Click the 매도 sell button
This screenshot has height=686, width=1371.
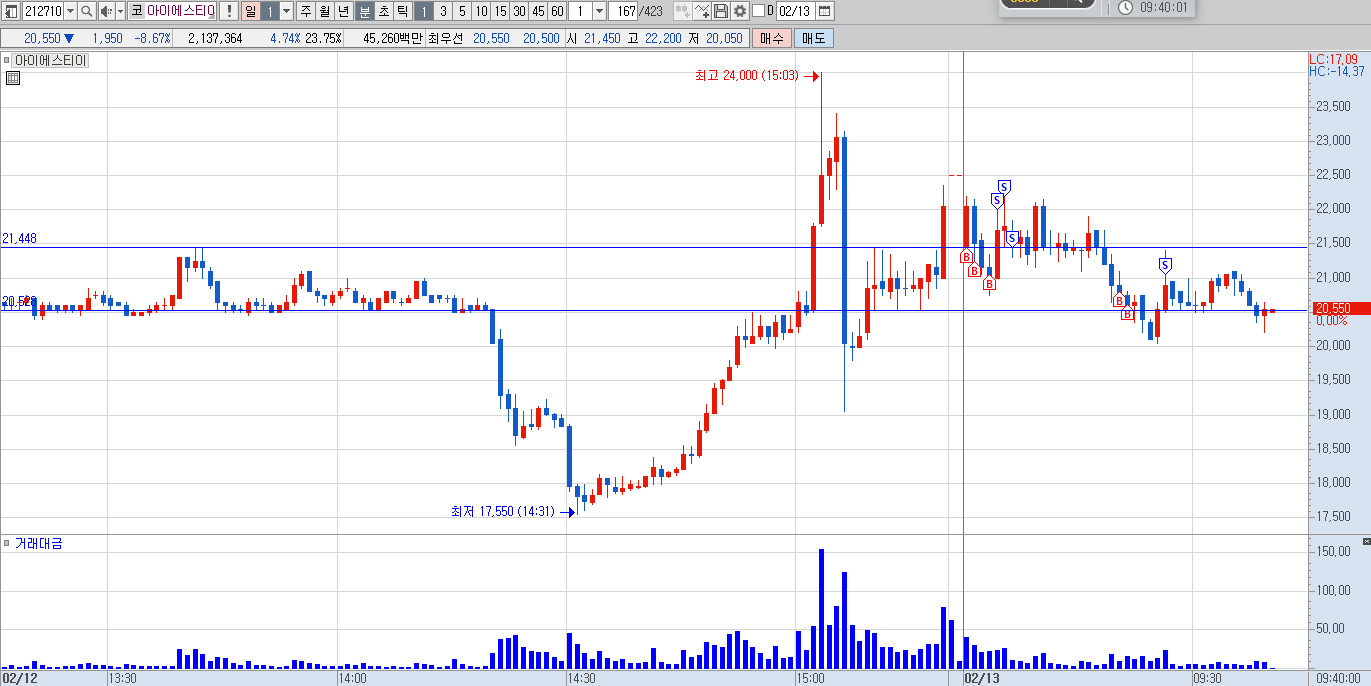tap(813, 38)
